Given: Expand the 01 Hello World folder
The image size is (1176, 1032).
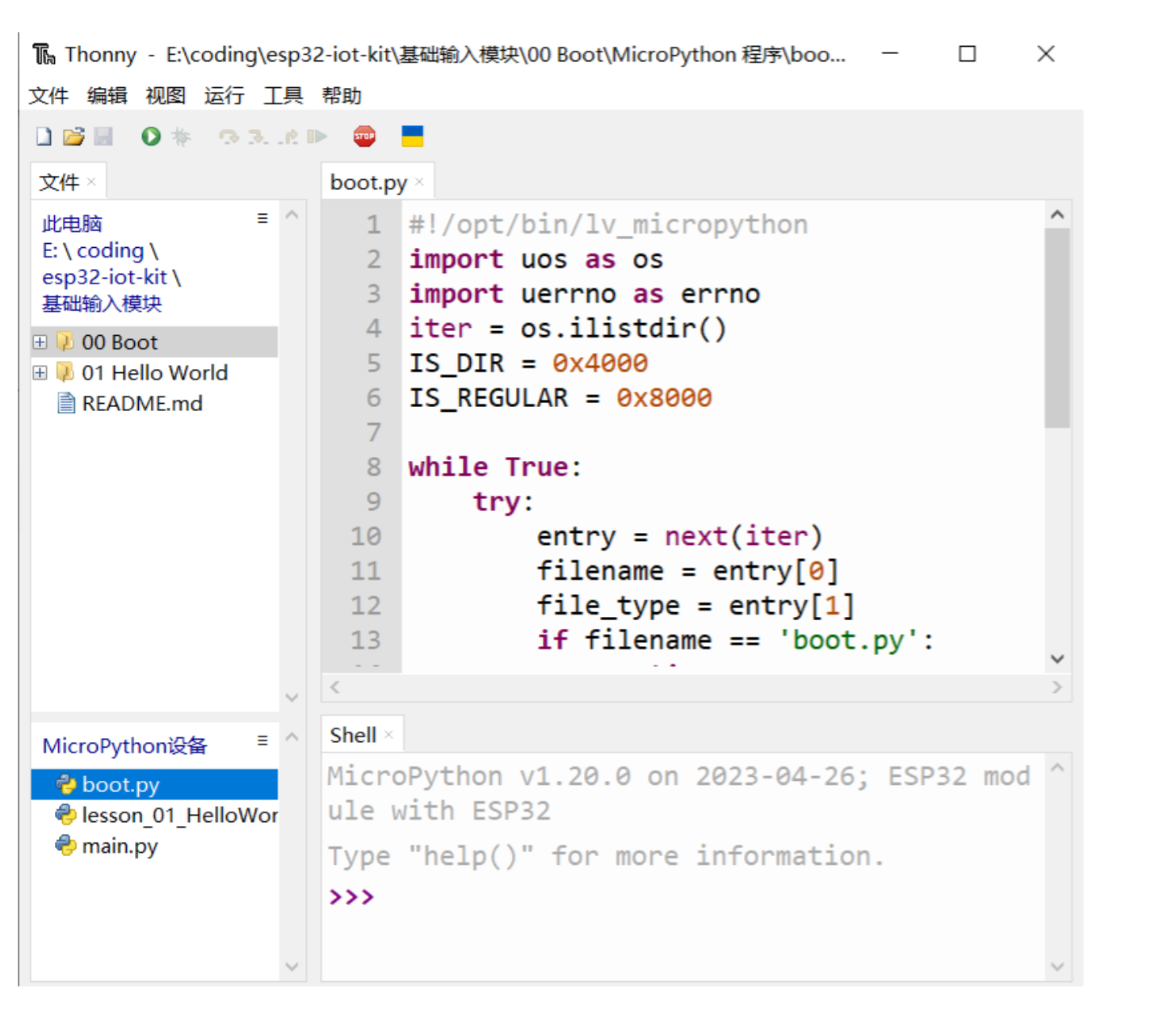Looking at the screenshot, I should [x=40, y=372].
